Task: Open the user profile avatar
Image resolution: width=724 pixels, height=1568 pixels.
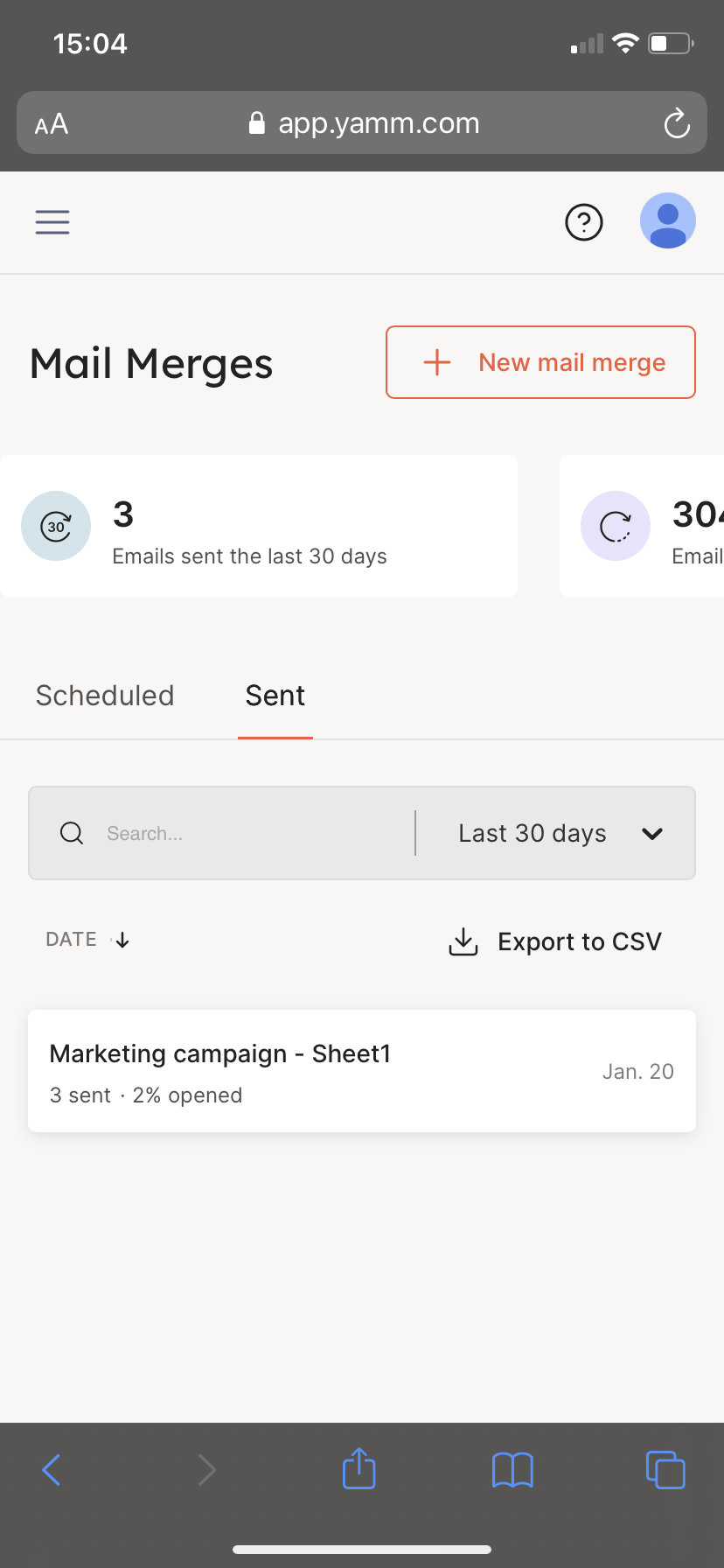Action: coord(667,220)
